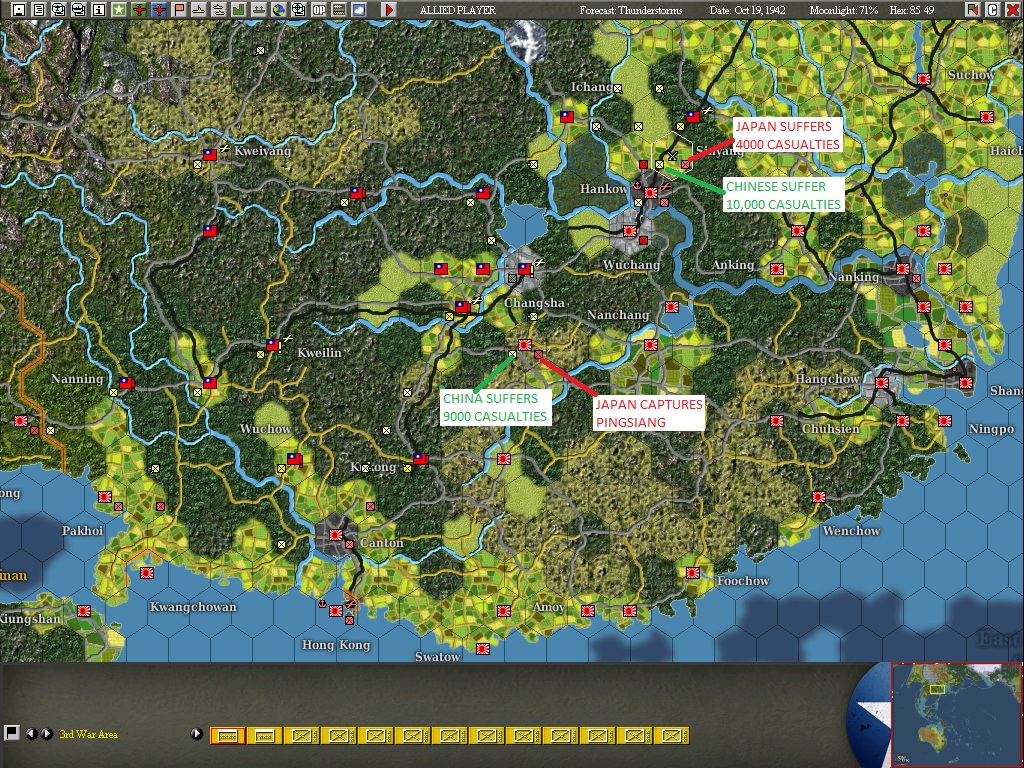Select the Japanese flag at Hong Kong
The width and height of the screenshot is (1024, 768).
336,611
